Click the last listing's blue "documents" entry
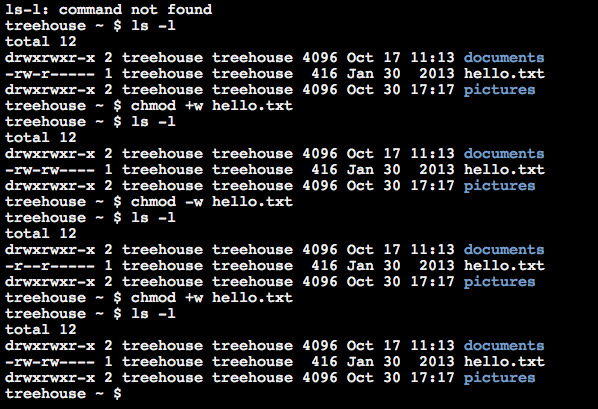The width and height of the screenshot is (598, 409). pyautogui.click(x=504, y=346)
